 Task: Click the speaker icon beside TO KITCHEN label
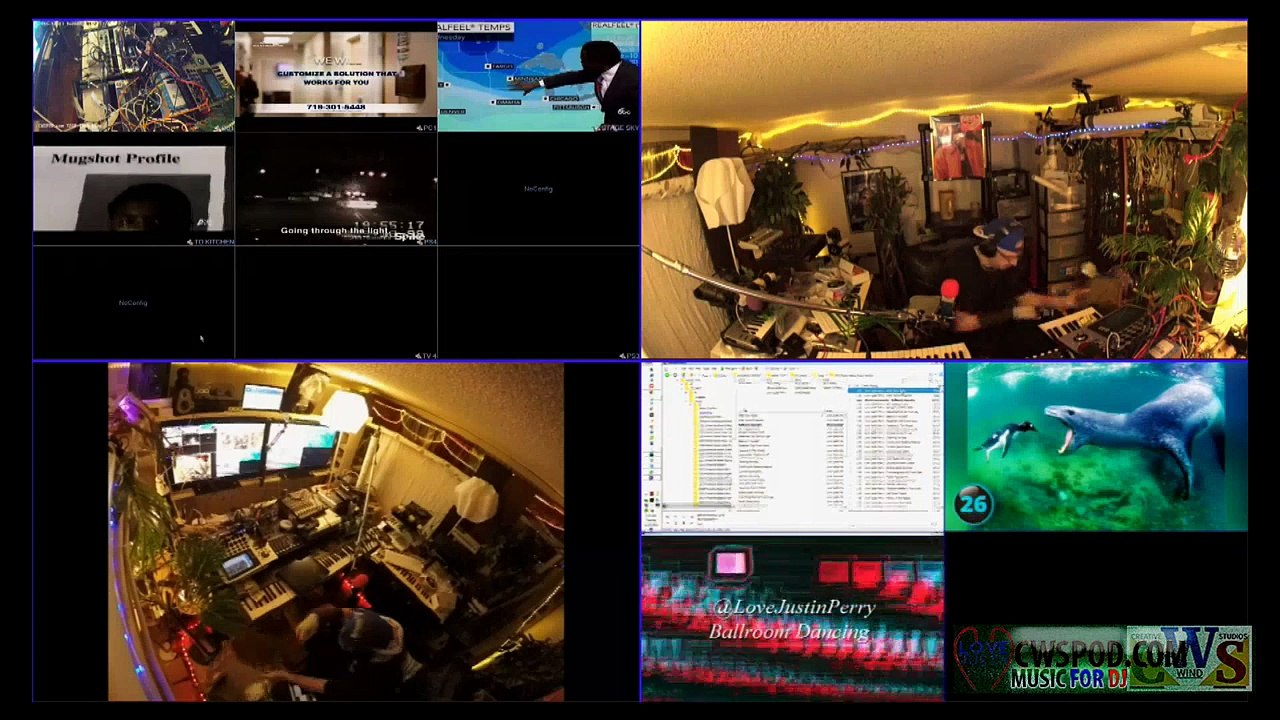point(190,242)
